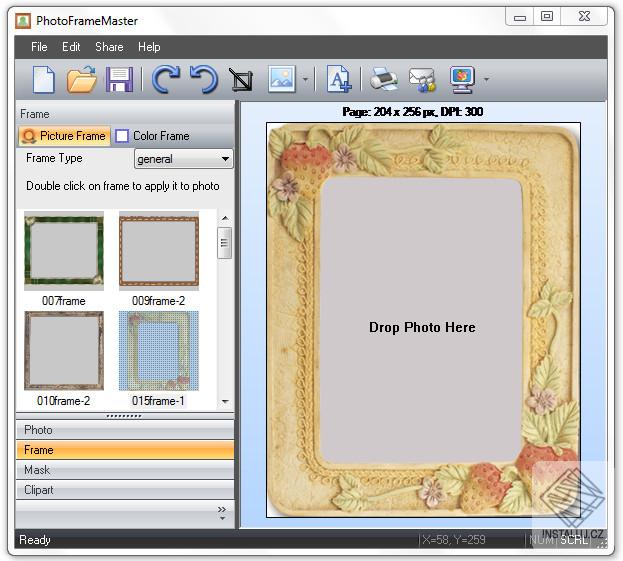Open a file with folder icon
Image resolution: width=623 pixels, height=561 pixels.
pyautogui.click(x=81, y=79)
